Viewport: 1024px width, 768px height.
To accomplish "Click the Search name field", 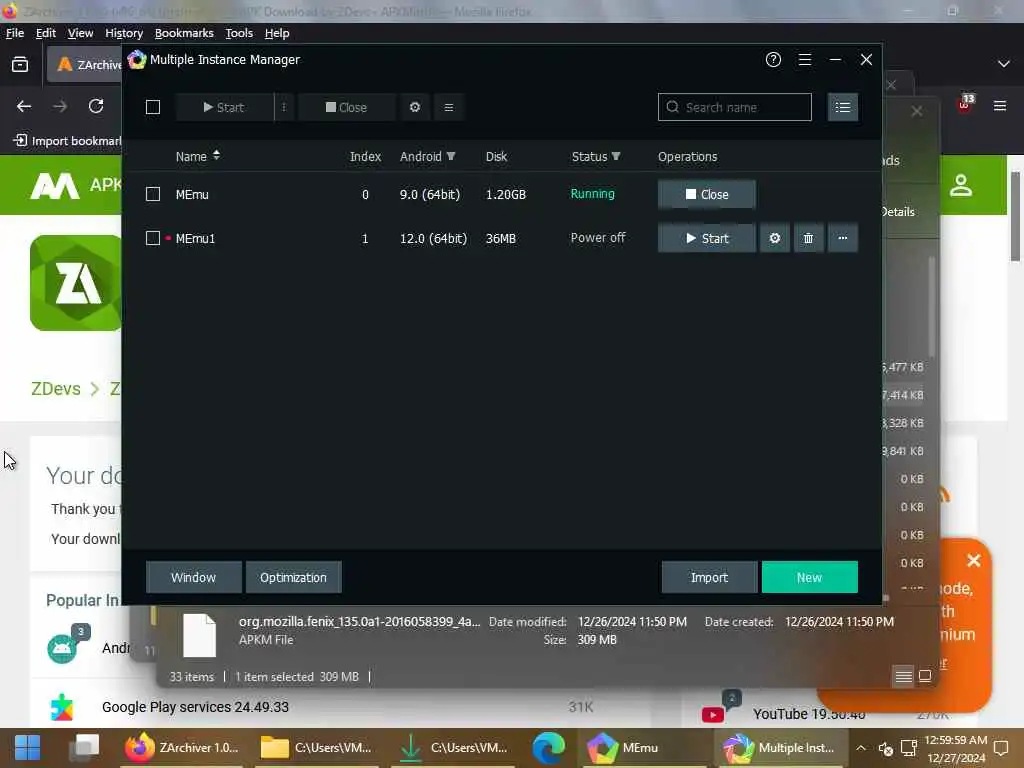I will pyautogui.click(x=735, y=107).
